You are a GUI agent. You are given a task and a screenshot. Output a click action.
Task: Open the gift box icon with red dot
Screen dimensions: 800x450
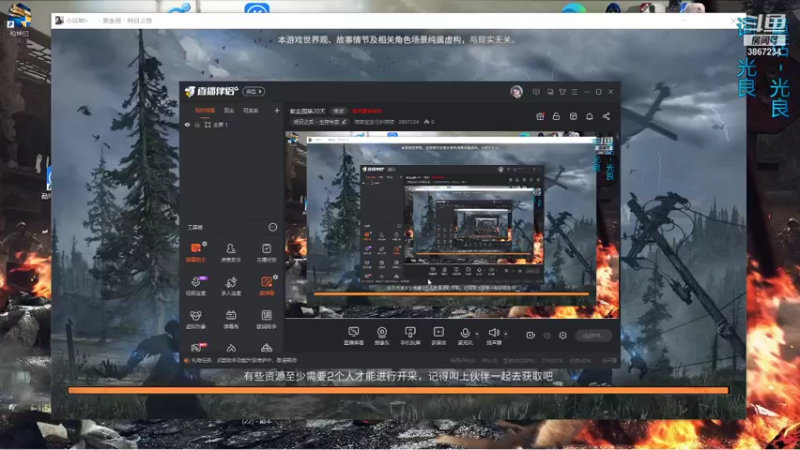[x=540, y=116]
